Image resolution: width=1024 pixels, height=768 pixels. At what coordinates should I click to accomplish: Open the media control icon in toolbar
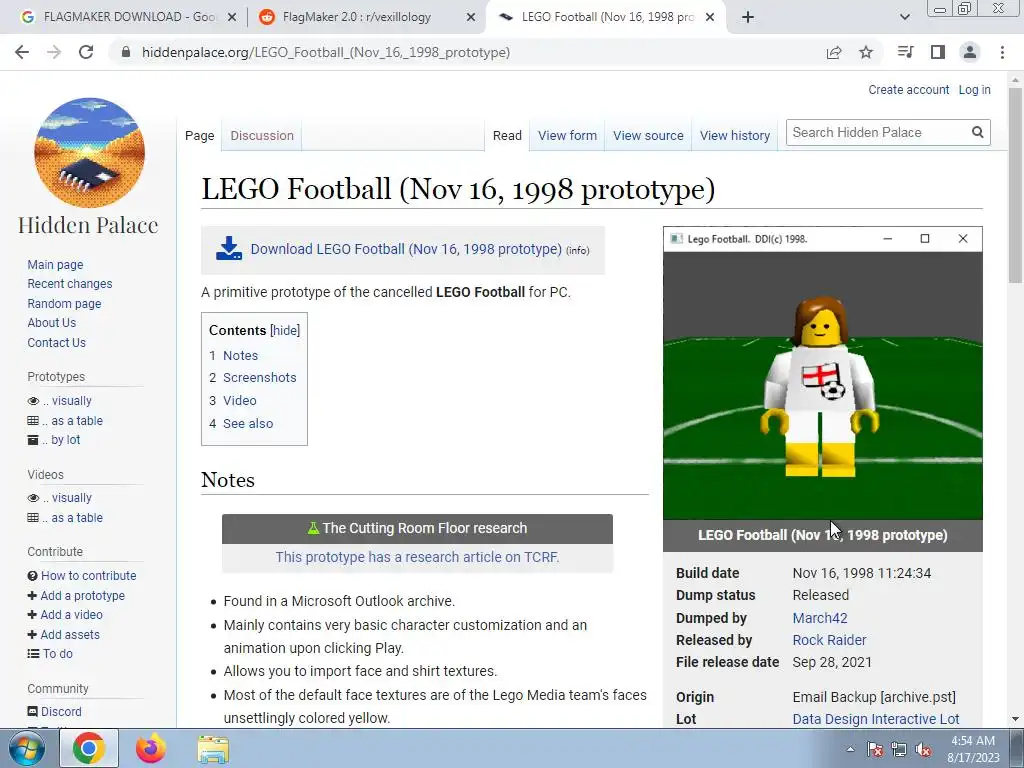(x=905, y=52)
